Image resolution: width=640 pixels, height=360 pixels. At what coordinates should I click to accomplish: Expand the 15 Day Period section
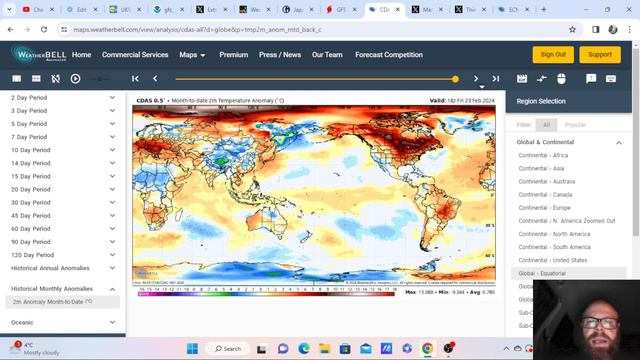click(x=63, y=176)
